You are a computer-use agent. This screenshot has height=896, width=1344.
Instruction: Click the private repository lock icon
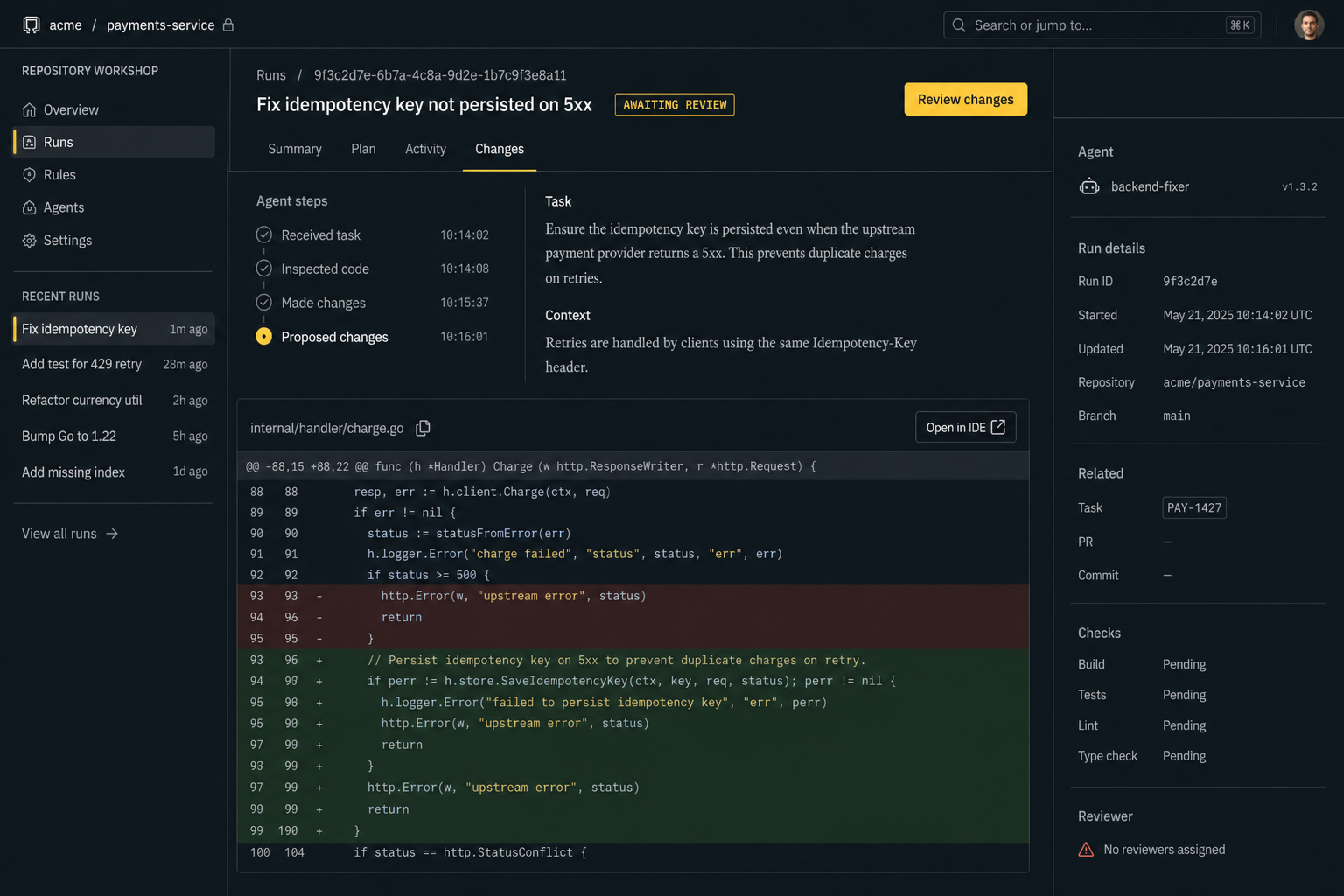click(x=228, y=24)
